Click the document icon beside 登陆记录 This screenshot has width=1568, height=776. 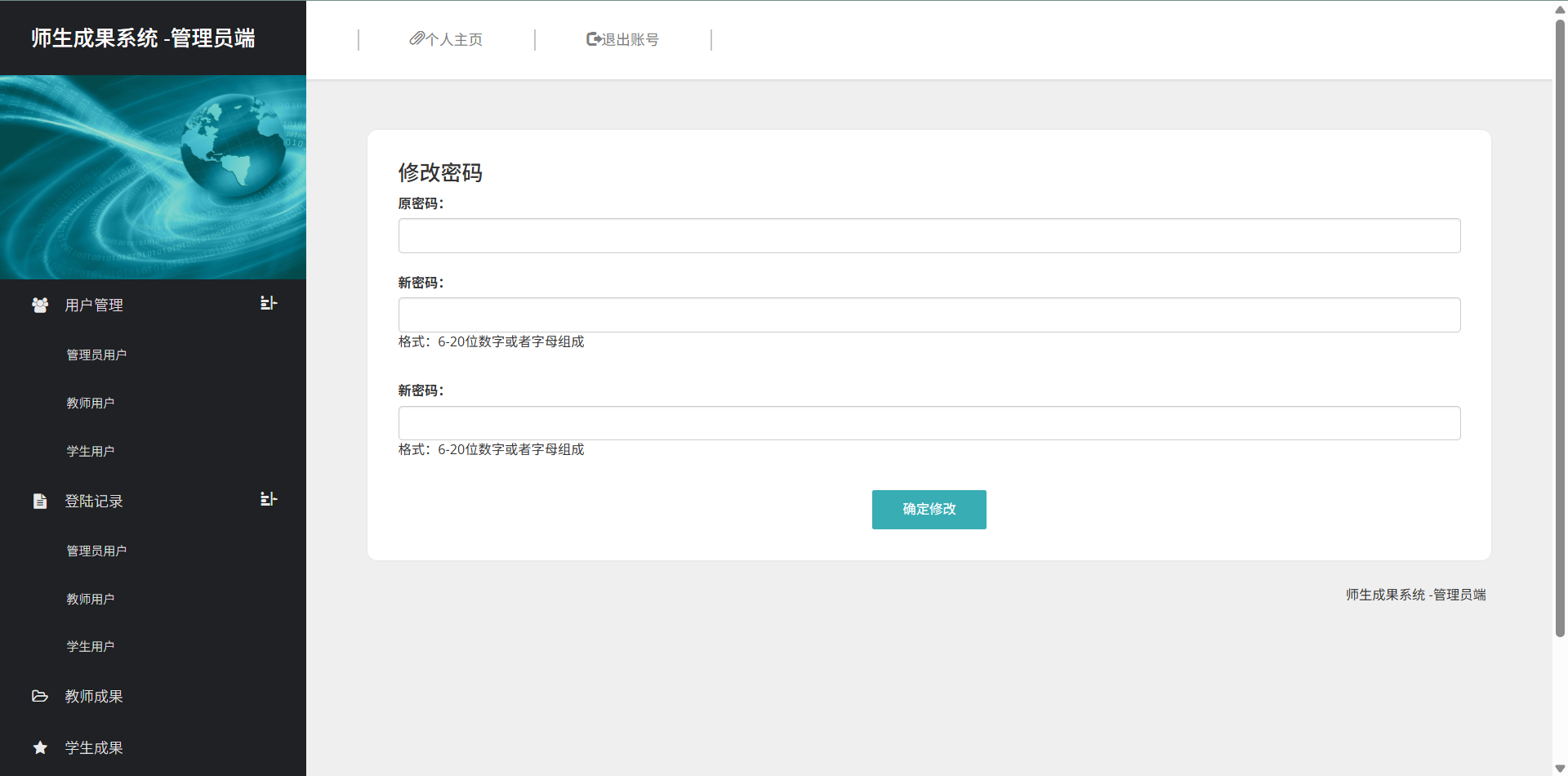click(40, 501)
